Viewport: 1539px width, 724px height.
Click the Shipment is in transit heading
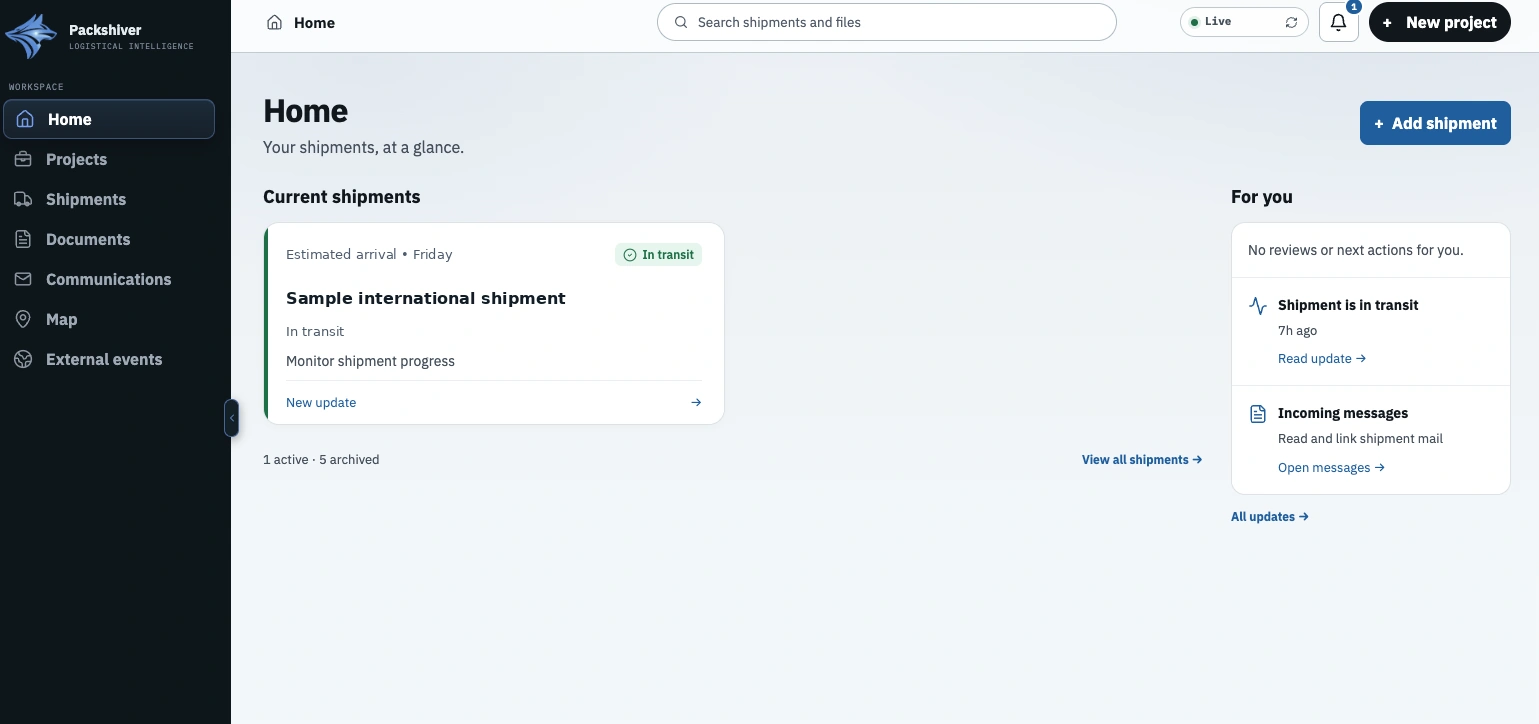[1348, 305]
